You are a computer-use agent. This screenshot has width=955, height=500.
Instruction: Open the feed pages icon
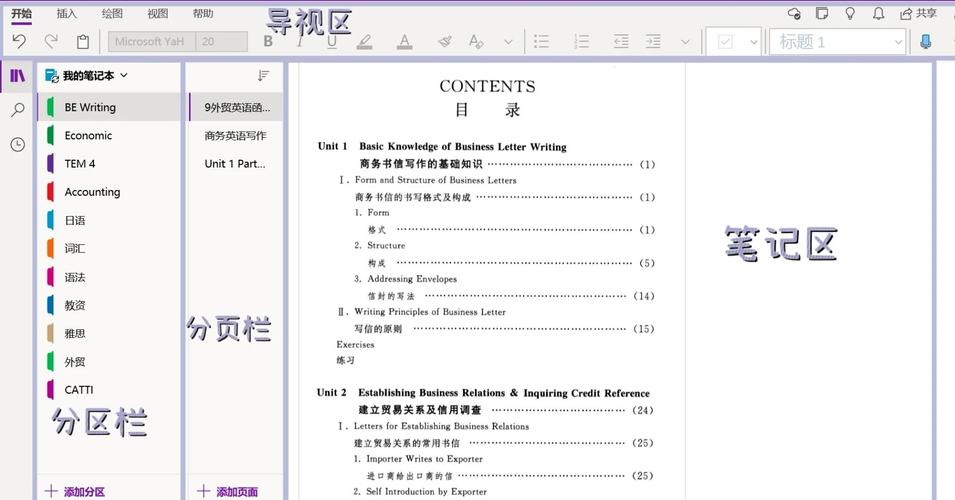click(822, 13)
